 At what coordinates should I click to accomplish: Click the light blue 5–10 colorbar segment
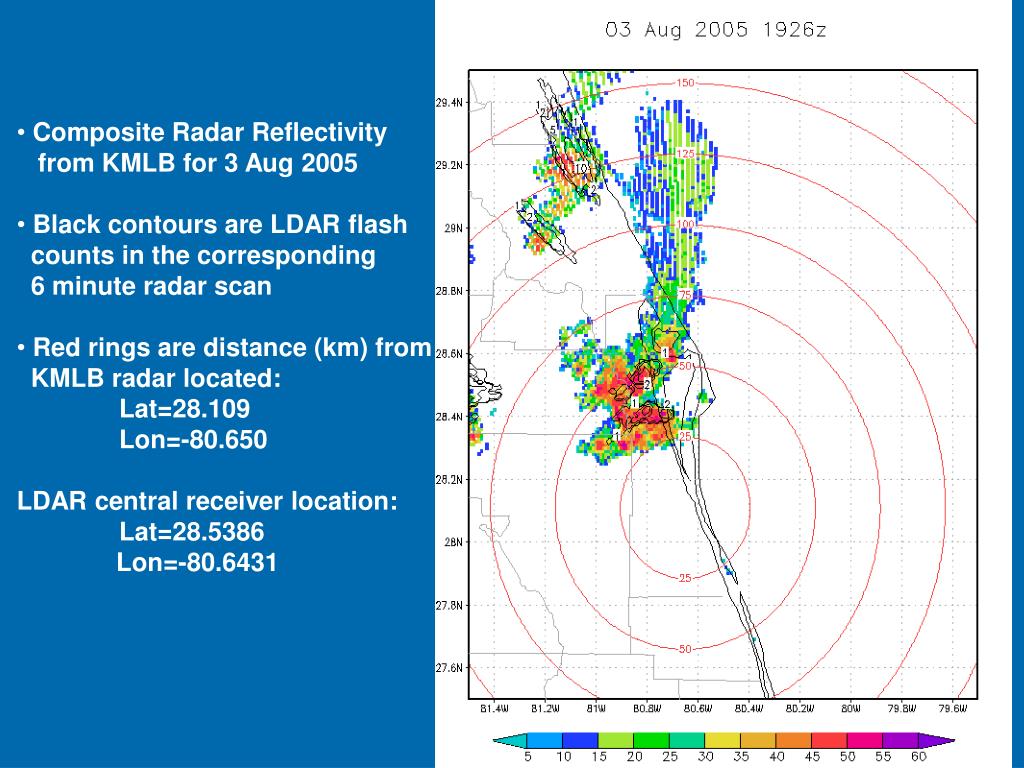545,740
